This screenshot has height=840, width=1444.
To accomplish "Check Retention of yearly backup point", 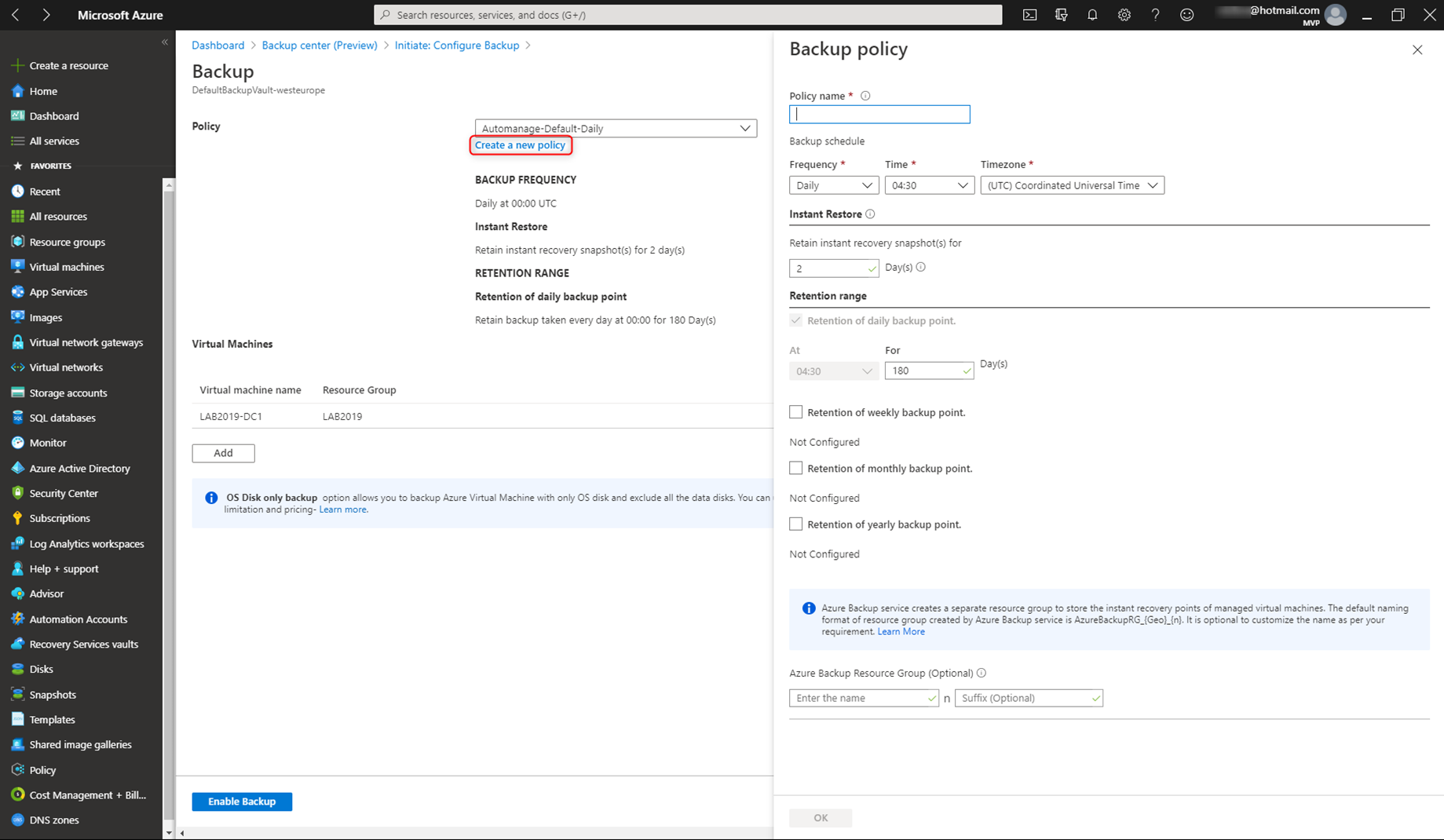I will [x=796, y=524].
